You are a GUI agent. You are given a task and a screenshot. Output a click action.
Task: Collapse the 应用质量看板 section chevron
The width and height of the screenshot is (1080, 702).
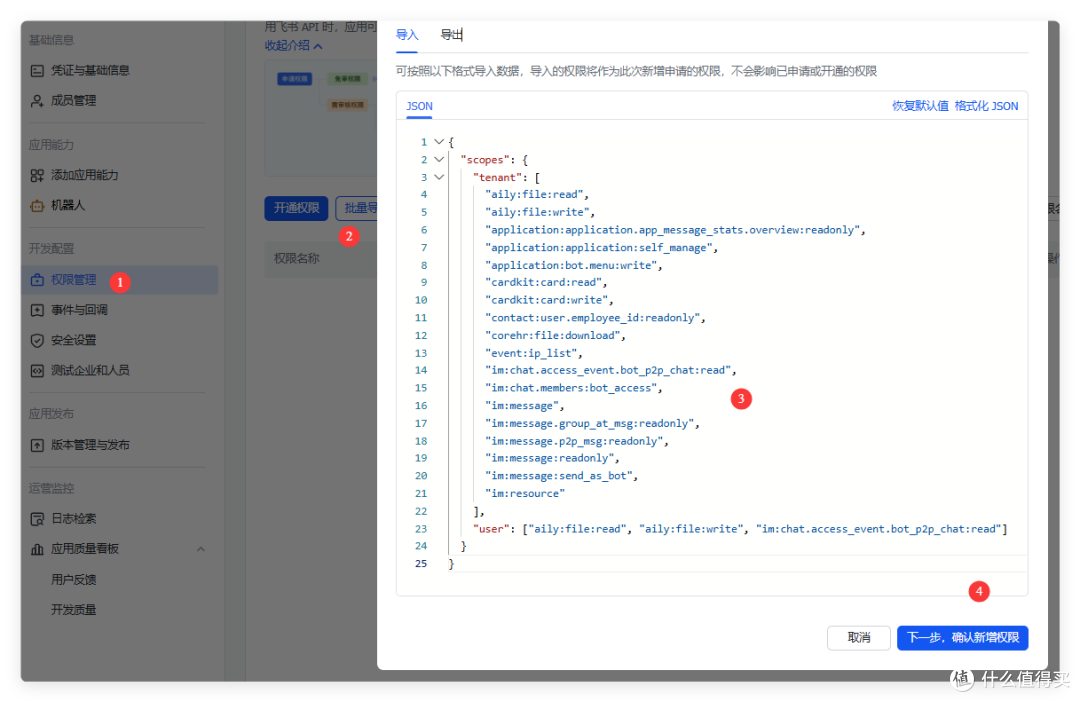point(200,549)
